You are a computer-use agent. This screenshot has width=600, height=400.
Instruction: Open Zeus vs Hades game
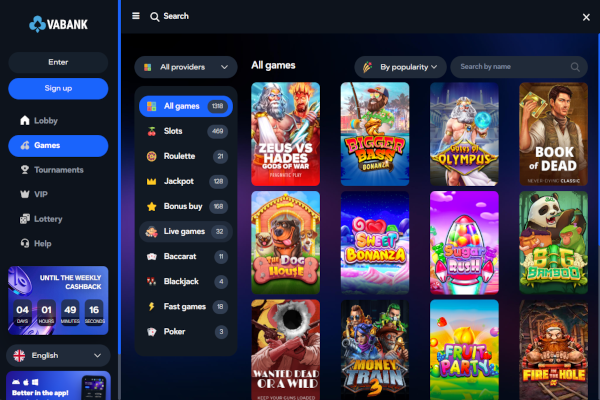[x=285, y=134]
